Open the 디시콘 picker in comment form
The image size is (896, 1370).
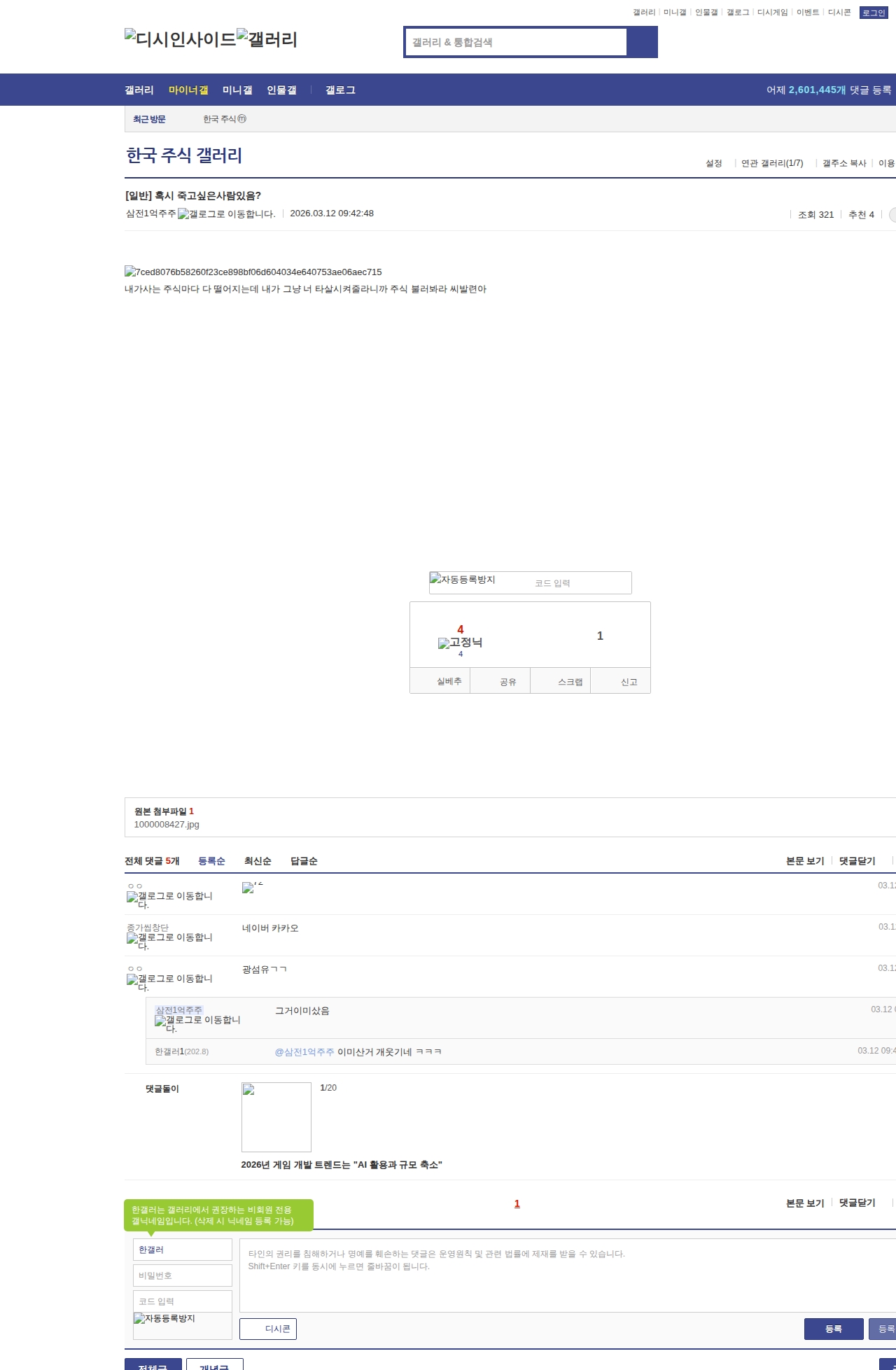(x=268, y=1329)
